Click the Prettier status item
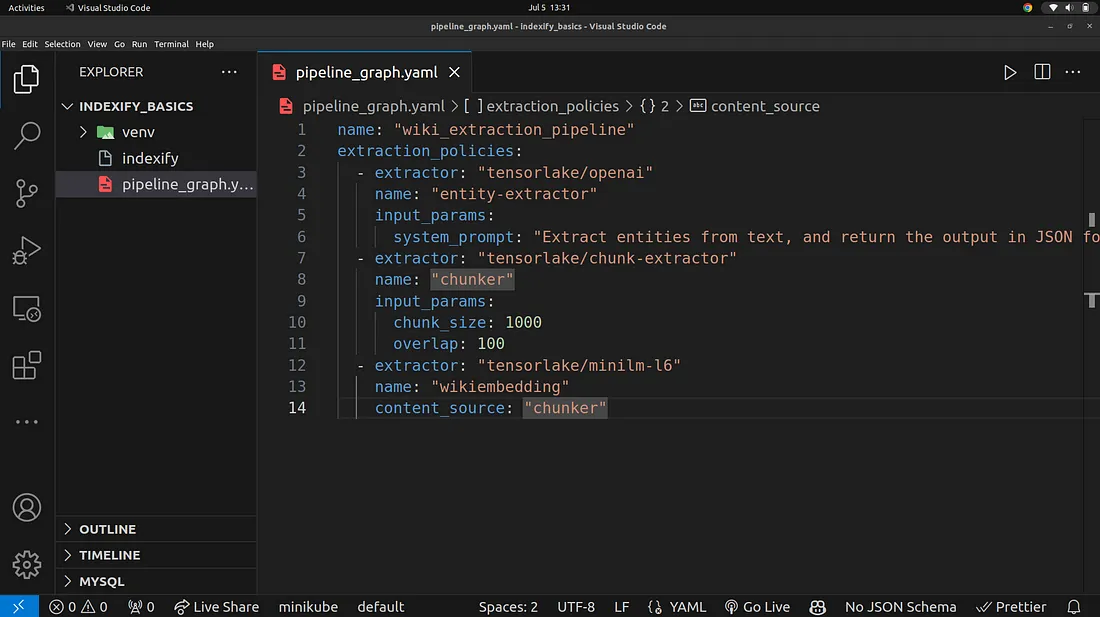This screenshot has width=1100, height=617. [x=1011, y=606]
